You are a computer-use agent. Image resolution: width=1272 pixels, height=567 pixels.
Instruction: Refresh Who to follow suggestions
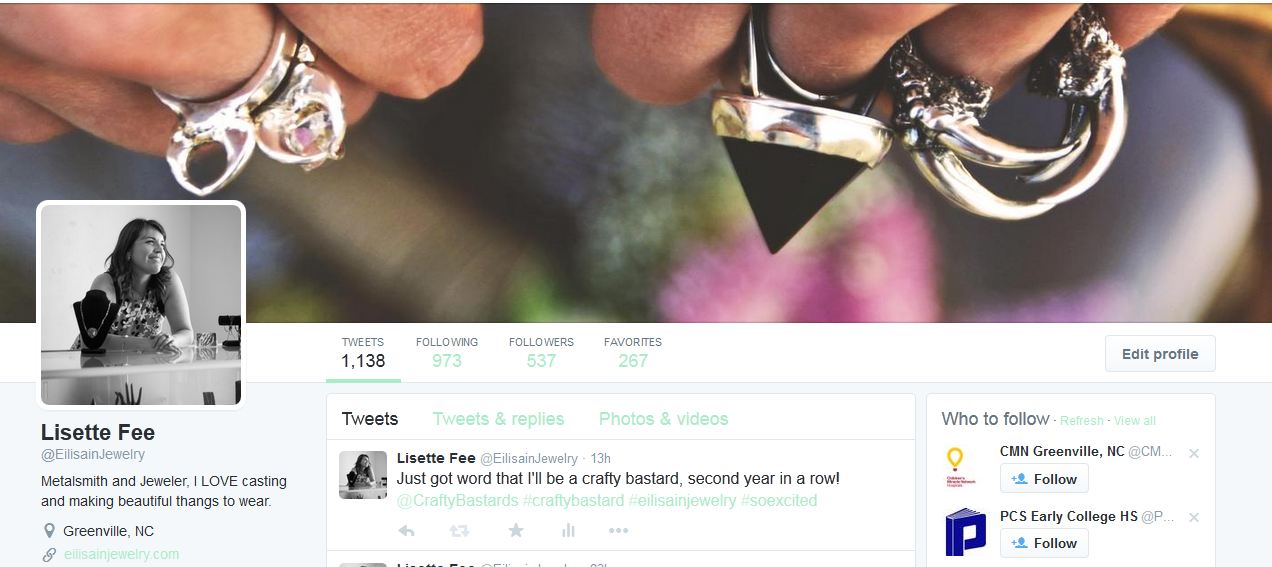pos(1082,421)
